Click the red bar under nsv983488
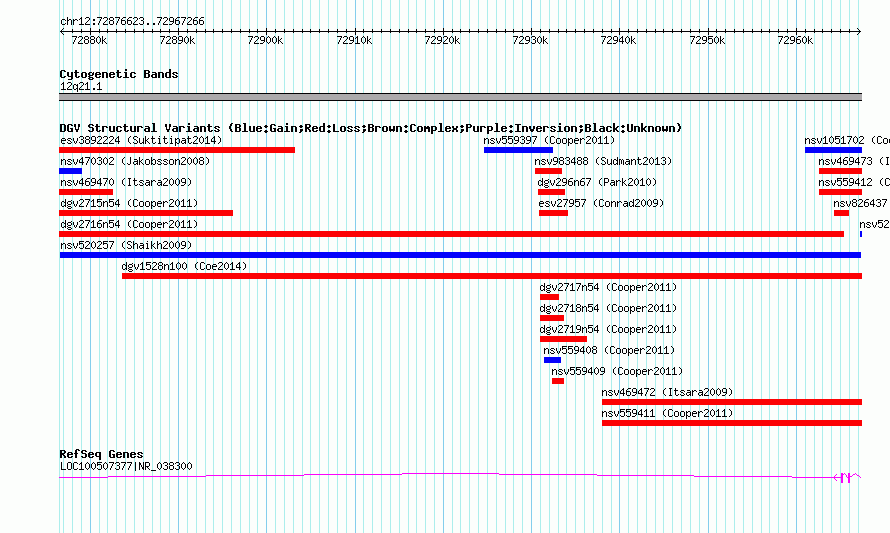Image resolution: width=890 pixels, height=533 pixels. click(x=548, y=171)
